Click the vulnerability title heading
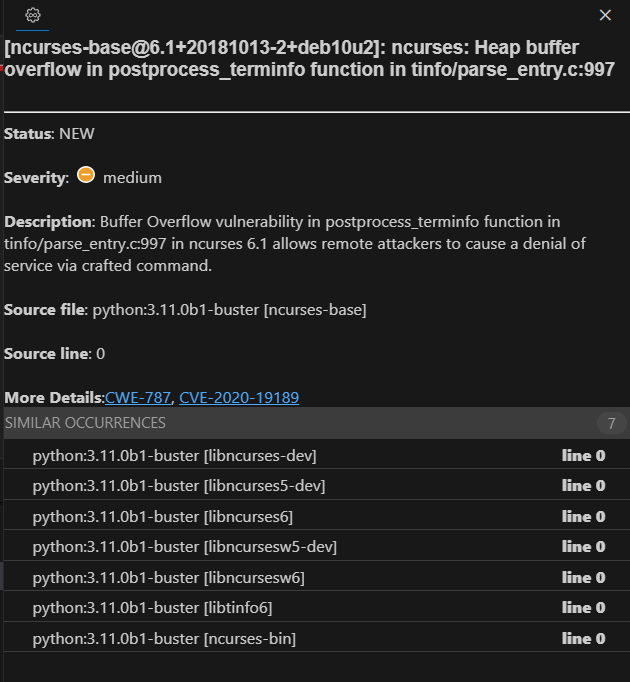The image size is (630, 682). [x=300, y=59]
